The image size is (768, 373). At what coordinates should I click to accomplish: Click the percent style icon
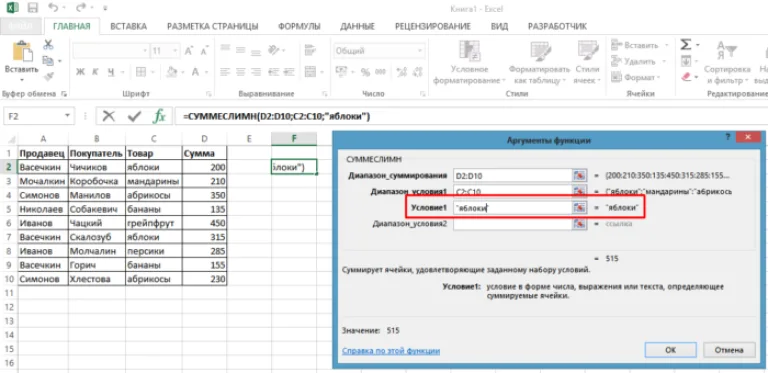[365, 72]
